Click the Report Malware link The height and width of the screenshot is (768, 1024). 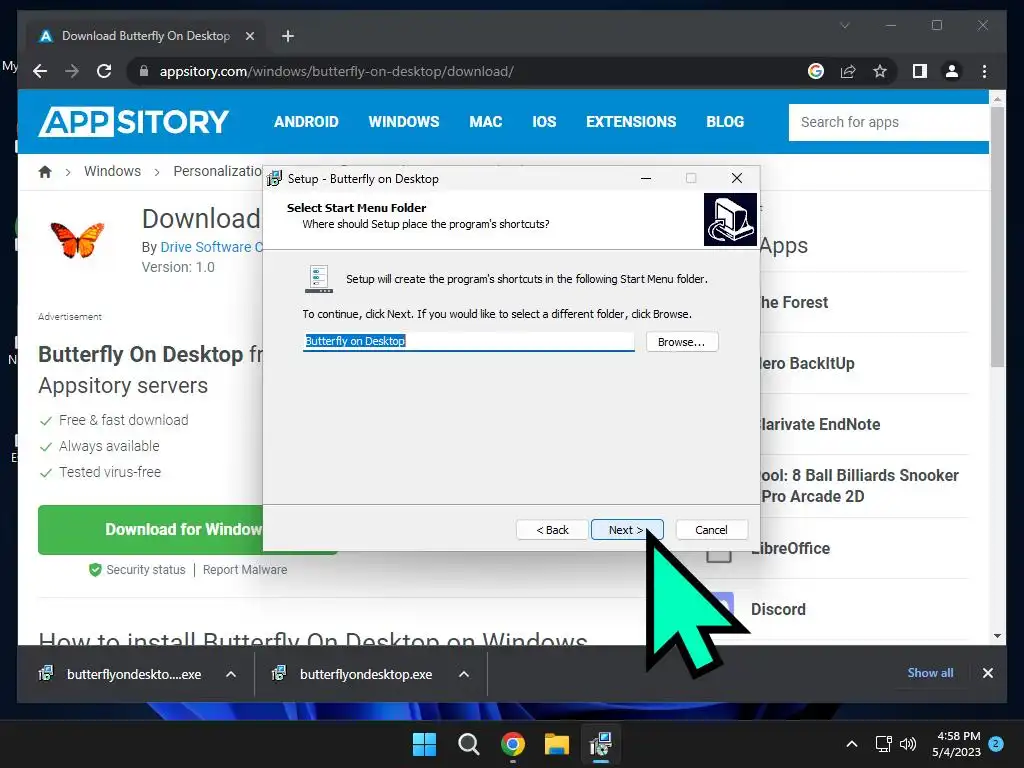pyautogui.click(x=245, y=569)
